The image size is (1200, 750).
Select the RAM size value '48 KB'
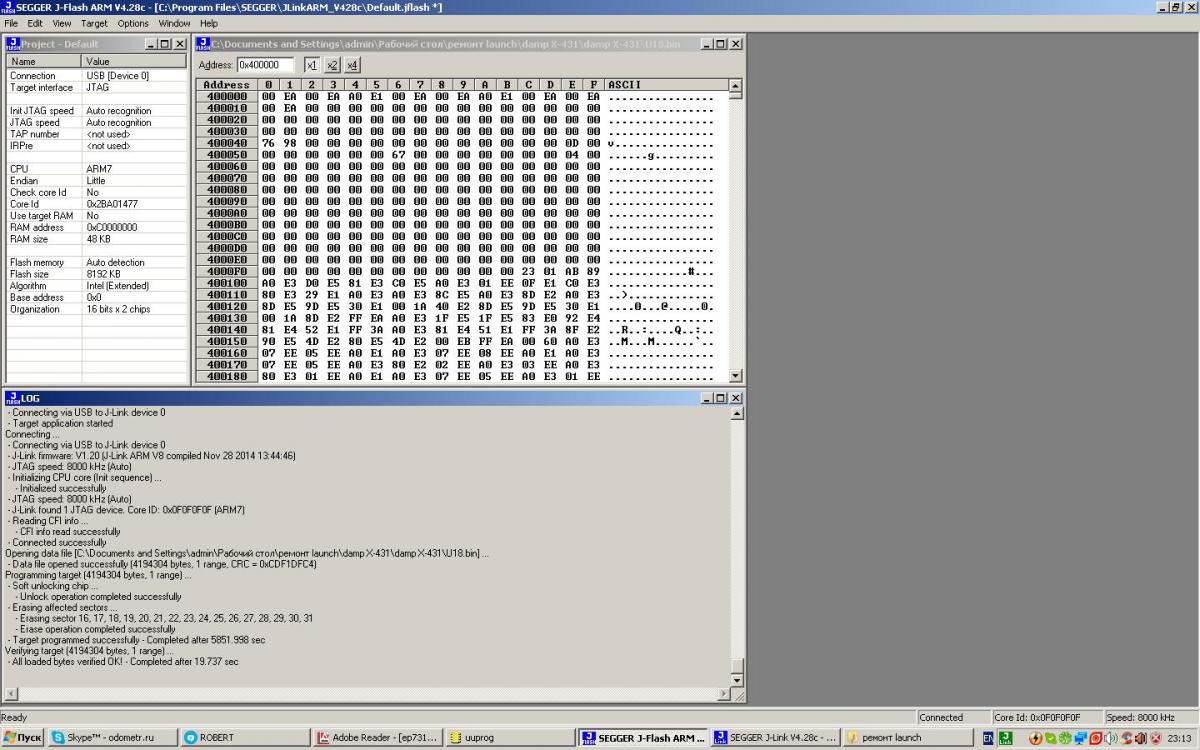tap(99, 239)
